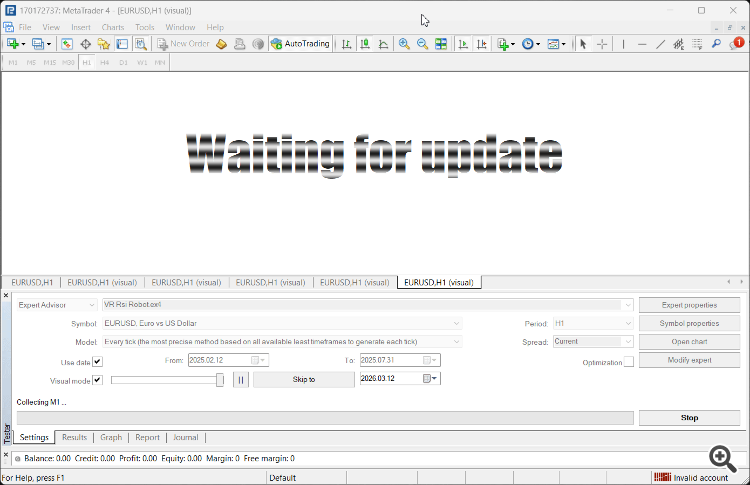Click the Open chart button
This screenshot has height=485, width=750.
(x=689, y=342)
